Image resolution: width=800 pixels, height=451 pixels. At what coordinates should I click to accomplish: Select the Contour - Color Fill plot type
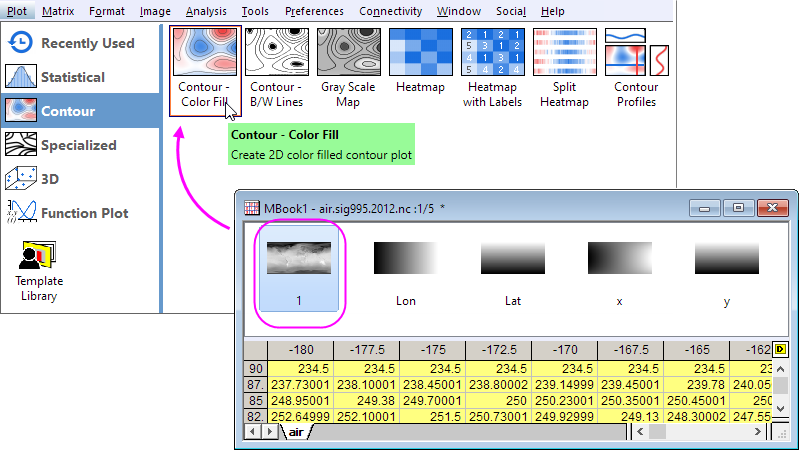click(x=205, y=71)
